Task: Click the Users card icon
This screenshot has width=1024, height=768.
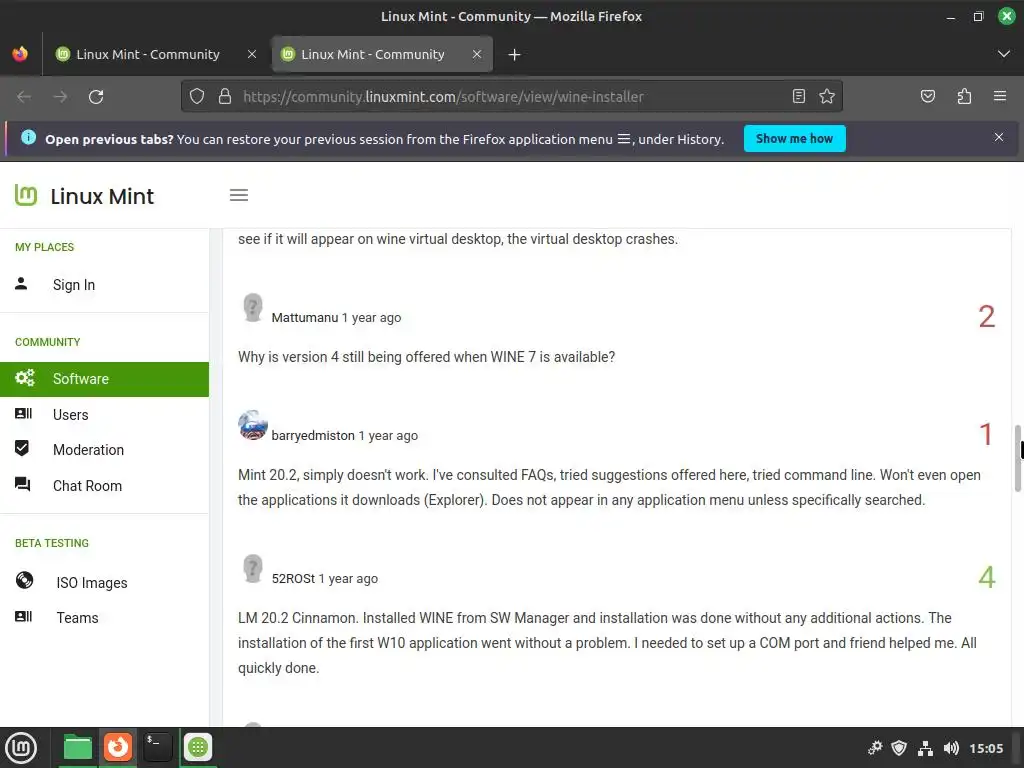Action: tap(24, 413)
